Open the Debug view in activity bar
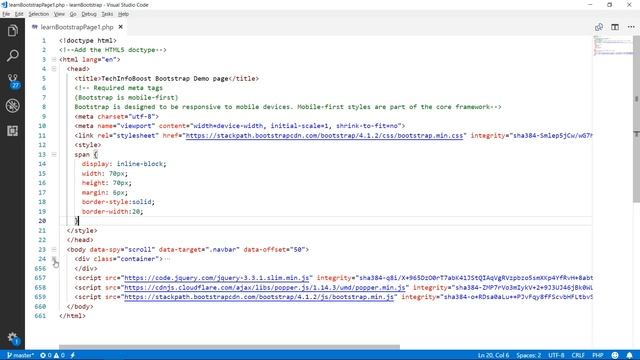 (12, 106)
